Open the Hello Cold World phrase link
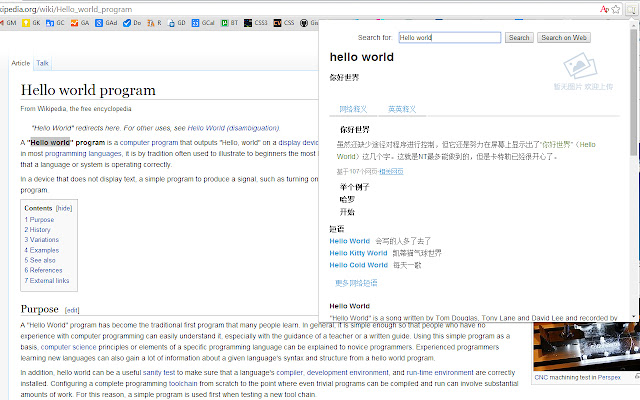The width and height of the screenshot is (640, 400). pyautogui.click(x=358, y=265)
